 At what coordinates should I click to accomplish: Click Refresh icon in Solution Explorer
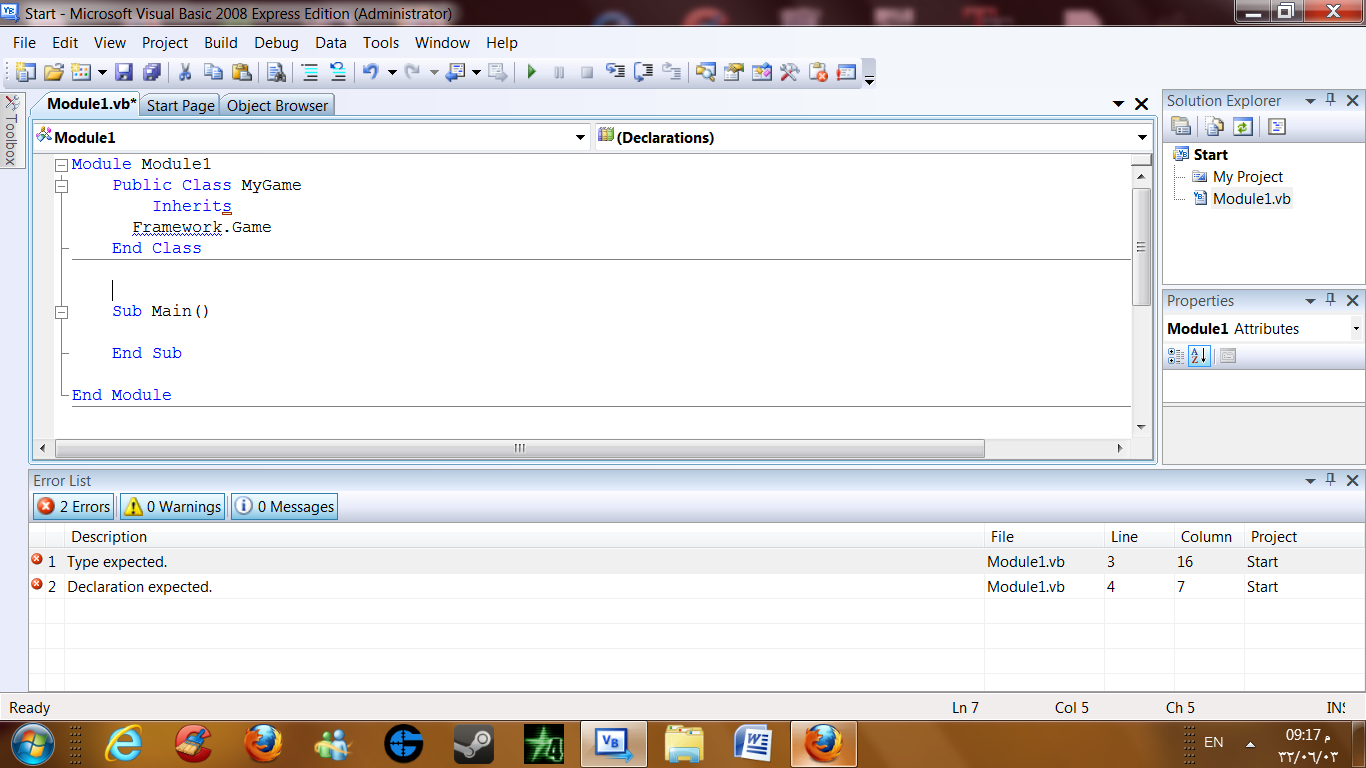(x=1242, y=126)
